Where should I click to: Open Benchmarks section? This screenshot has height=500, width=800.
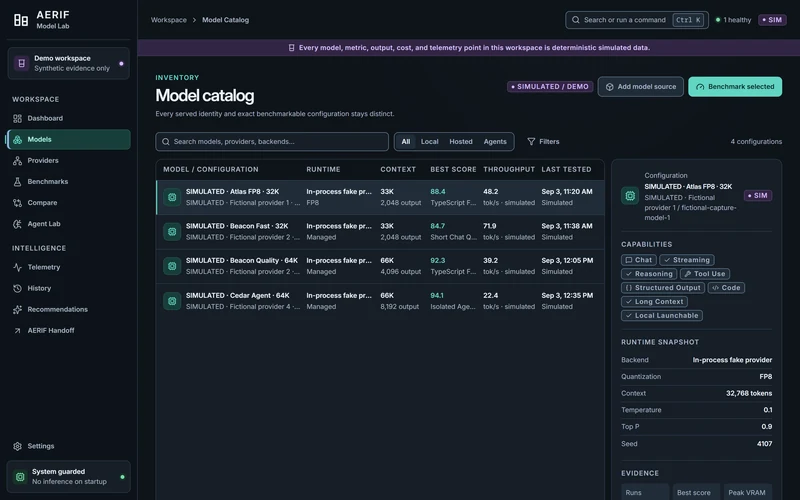coord(68,182)
